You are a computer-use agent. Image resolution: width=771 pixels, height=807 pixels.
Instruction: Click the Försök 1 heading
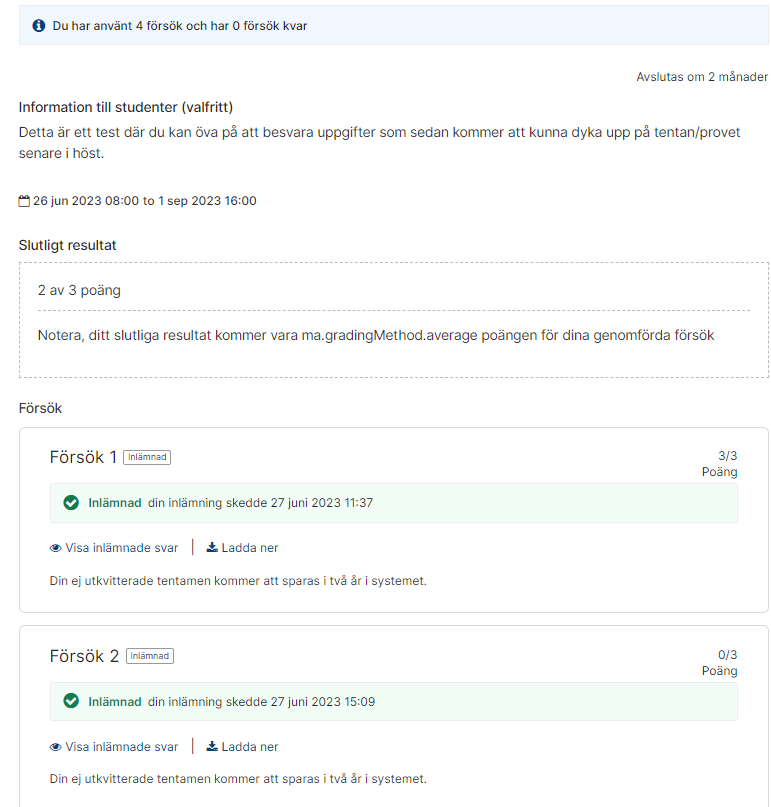pos(83,457)
